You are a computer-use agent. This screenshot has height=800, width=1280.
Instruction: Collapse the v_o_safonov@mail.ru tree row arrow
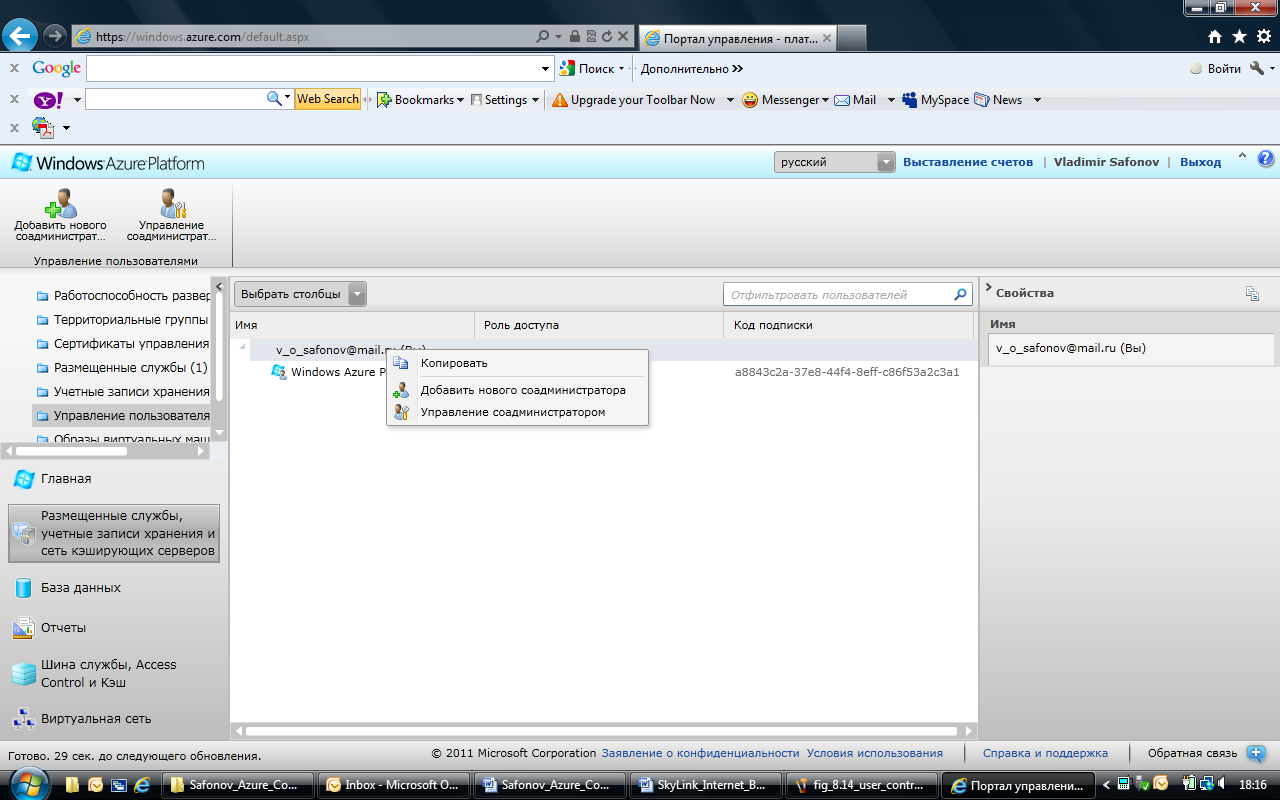[243, 348]
